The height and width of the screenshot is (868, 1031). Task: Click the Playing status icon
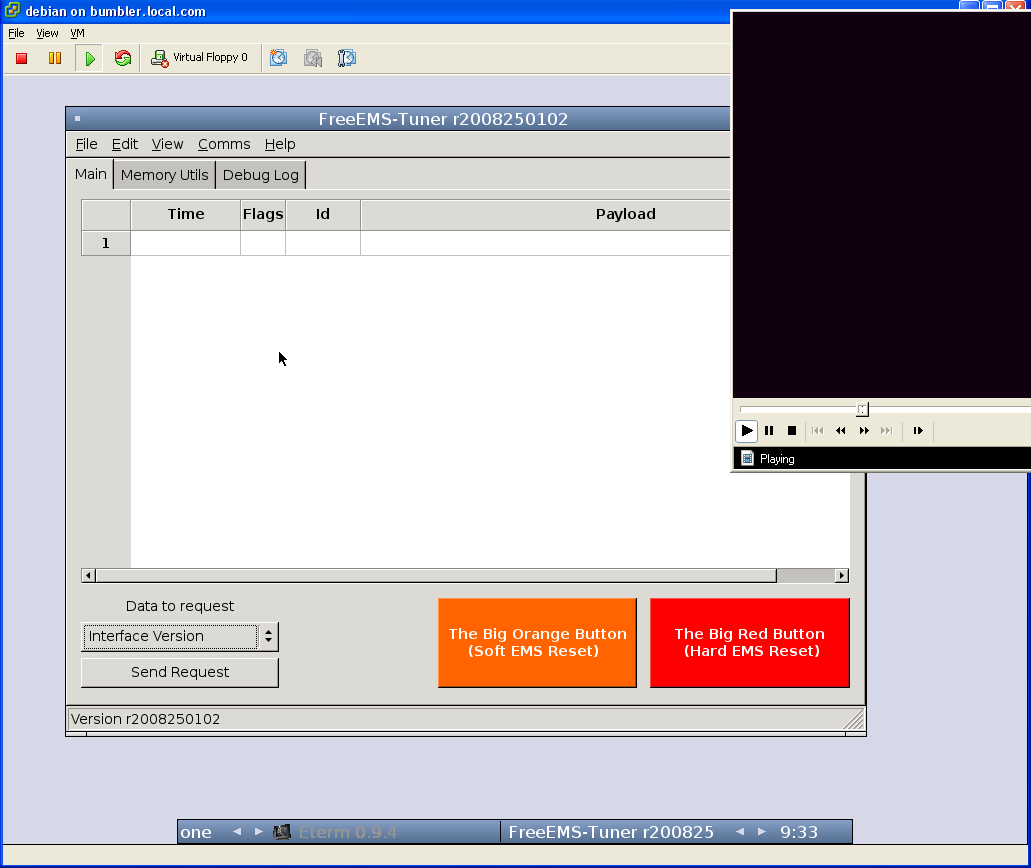click(748, 458)
